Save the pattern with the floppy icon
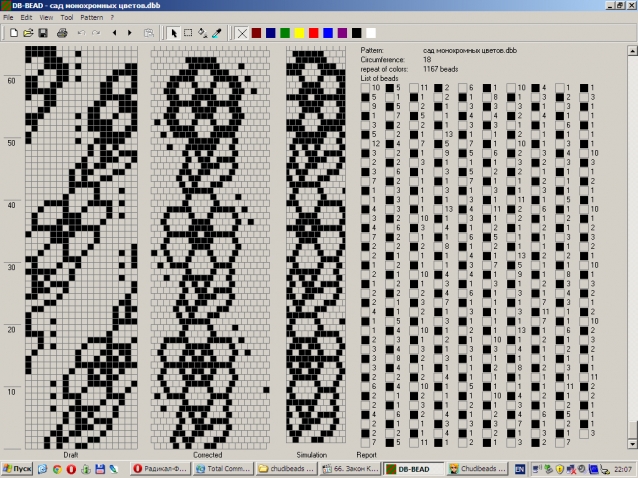This screenshot has height=478, width=638. pos(43,33)
